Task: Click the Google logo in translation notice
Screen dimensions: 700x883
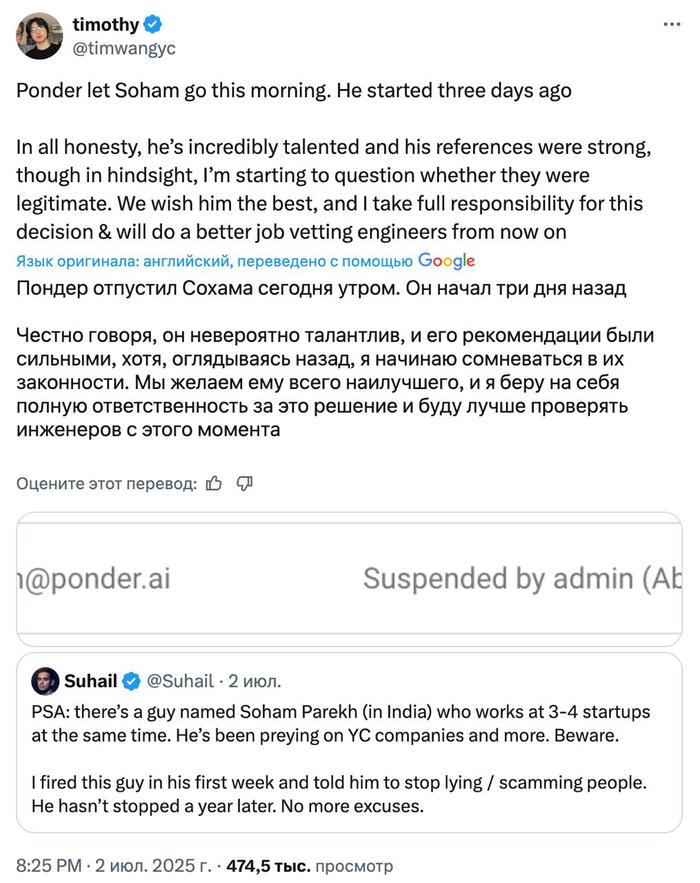Action: pyautogui.click(x=446, y=261)
